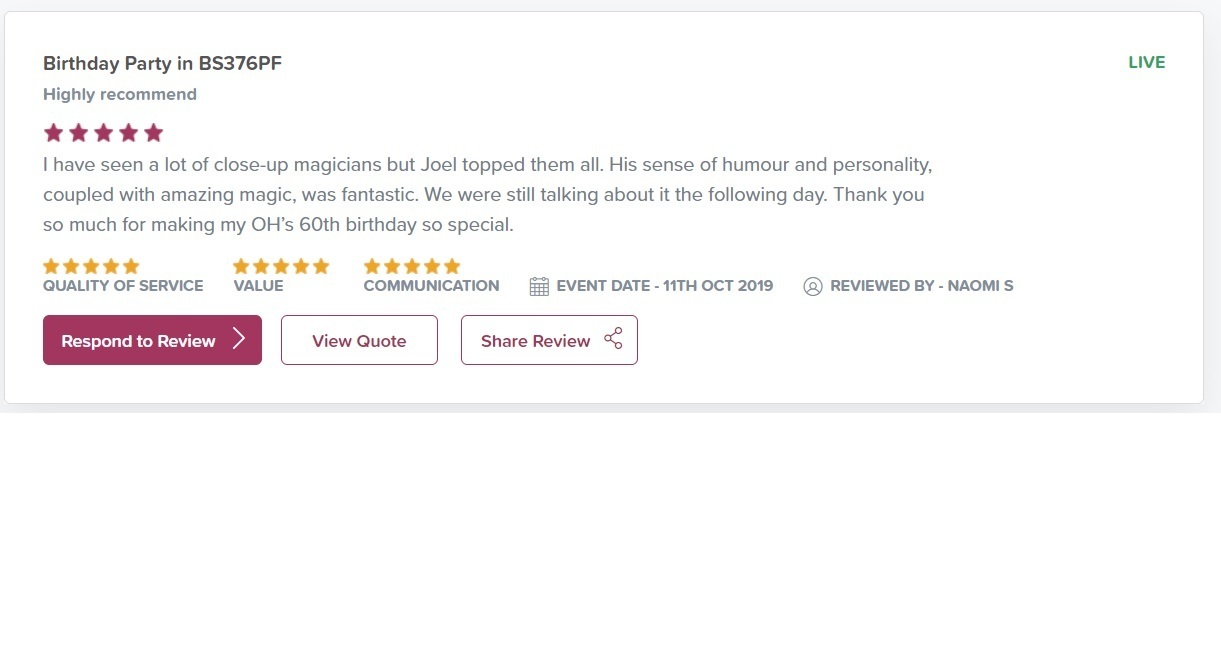Click the Birthday Party in BS376PF title
Viewport: 1221px width, 648px height.
coord(162,63)
